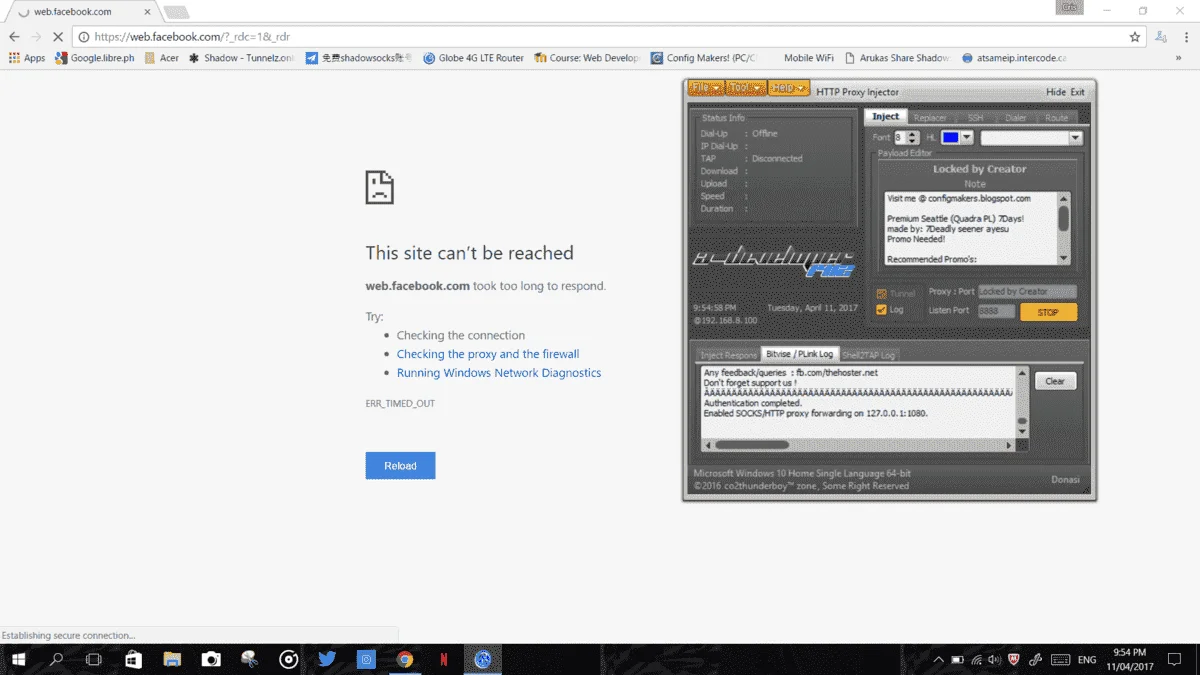Open the Camera app from the taskbar
Screen dimensions: 1200x675
click(x=211, y=659)
